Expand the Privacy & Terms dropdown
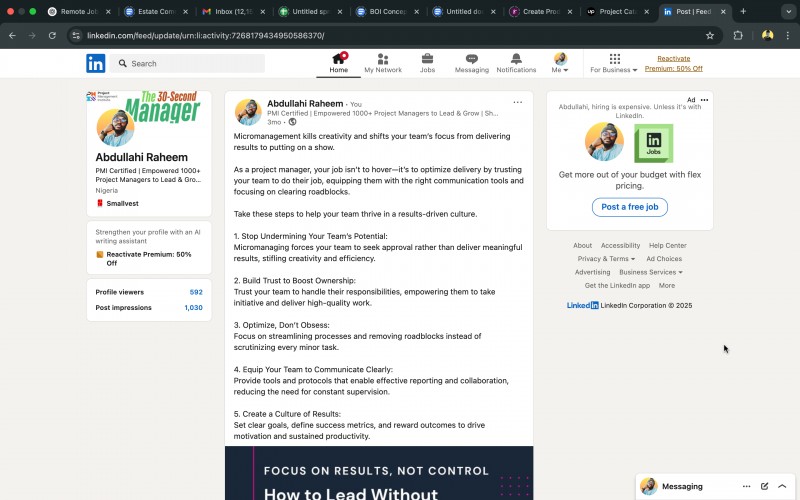 tap(606, 259)
